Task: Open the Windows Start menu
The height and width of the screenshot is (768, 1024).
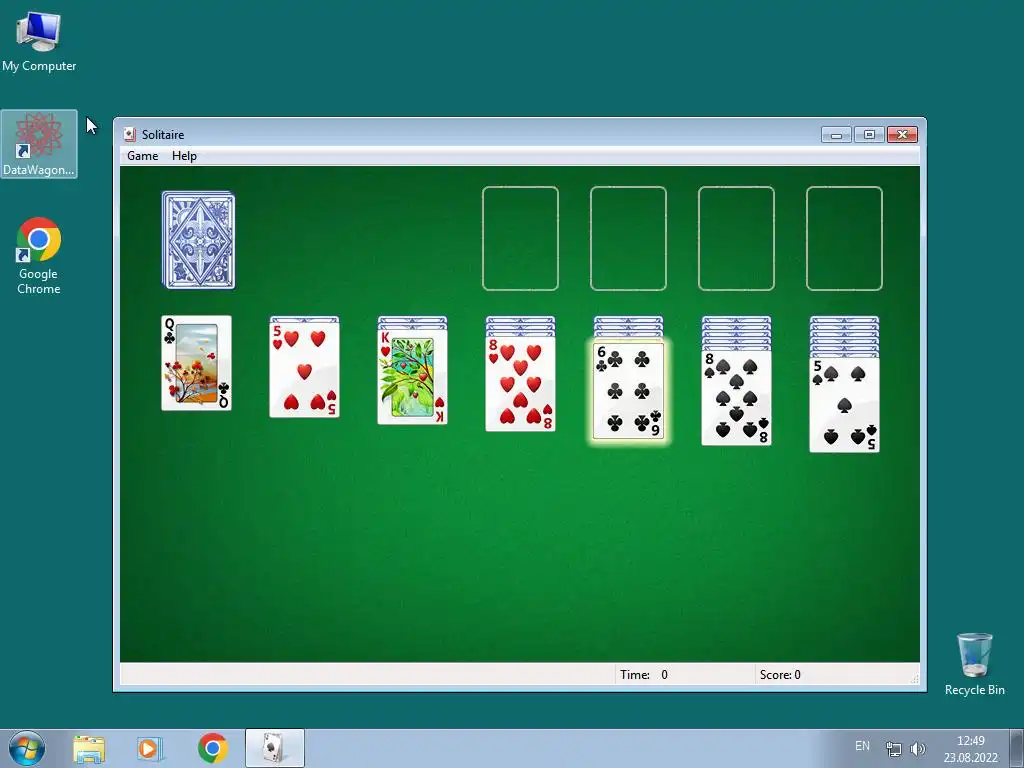Action: click(x=27, y=748)
